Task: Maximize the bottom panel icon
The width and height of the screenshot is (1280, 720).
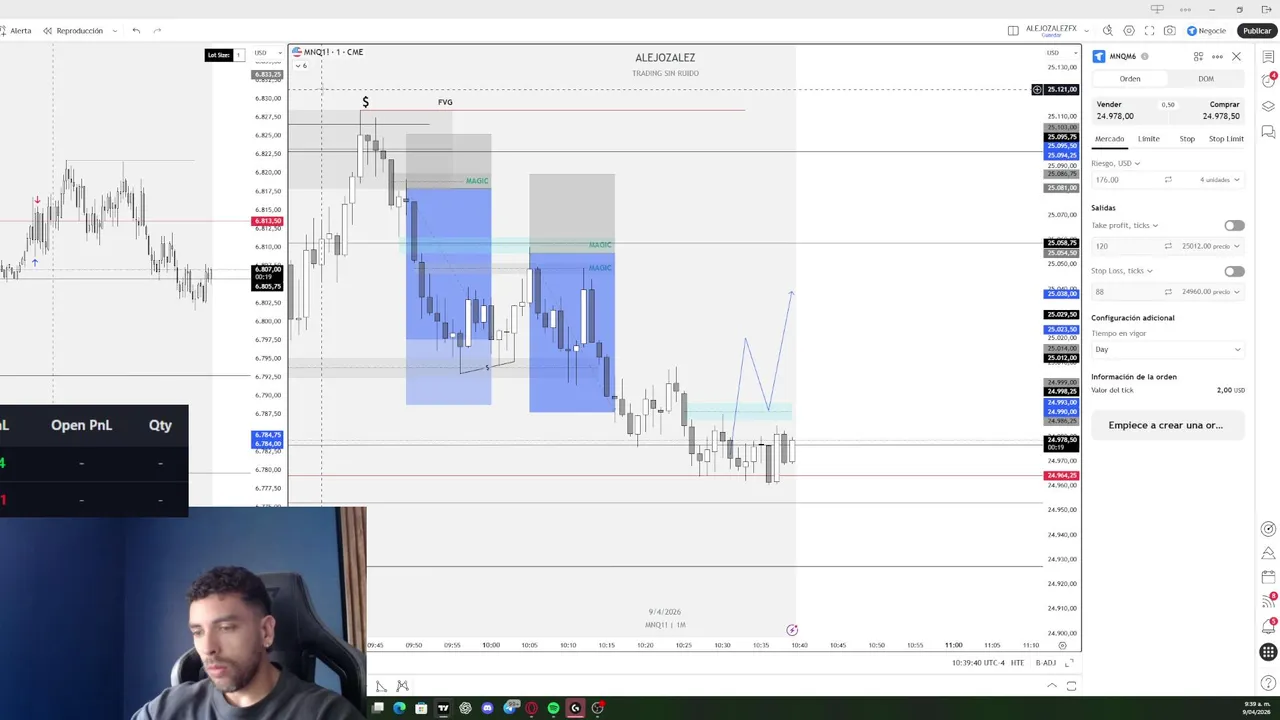Action: pyautogui.click(x=1071, y=686)
